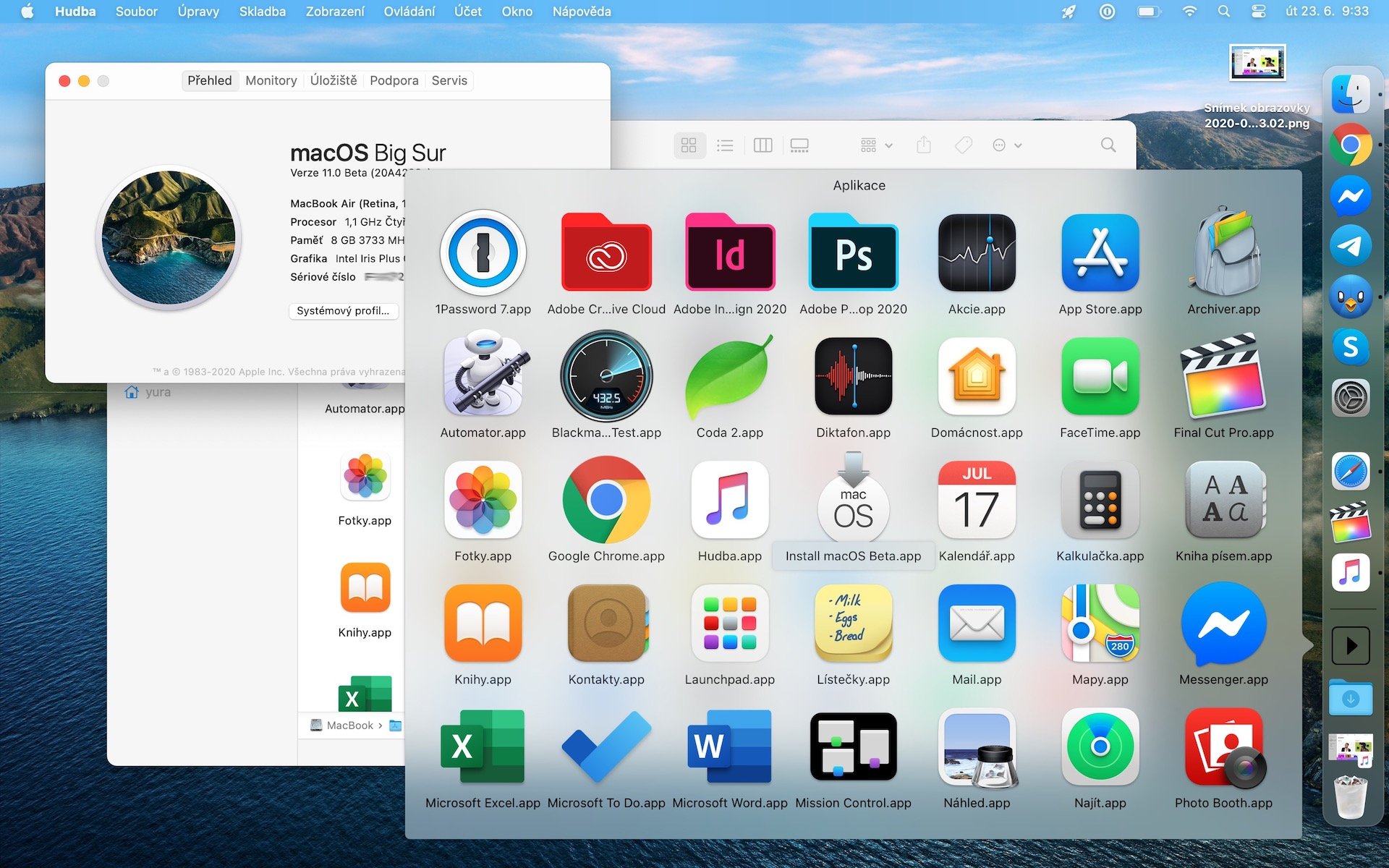The height and width of the screenshot is (868, 1389).
Task: Open the Adobe InDesign 2020 folder
Action: 730,253
